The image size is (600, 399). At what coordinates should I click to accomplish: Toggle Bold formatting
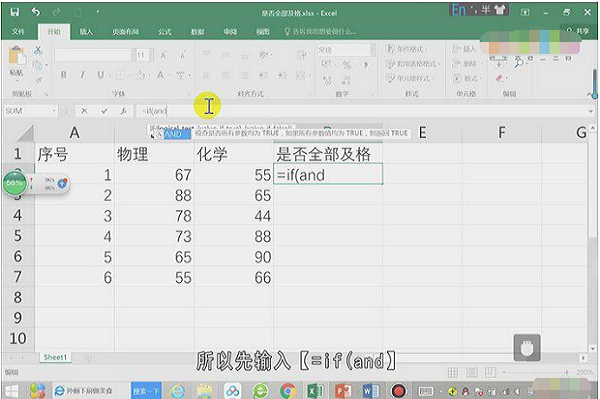pos(64,75)
